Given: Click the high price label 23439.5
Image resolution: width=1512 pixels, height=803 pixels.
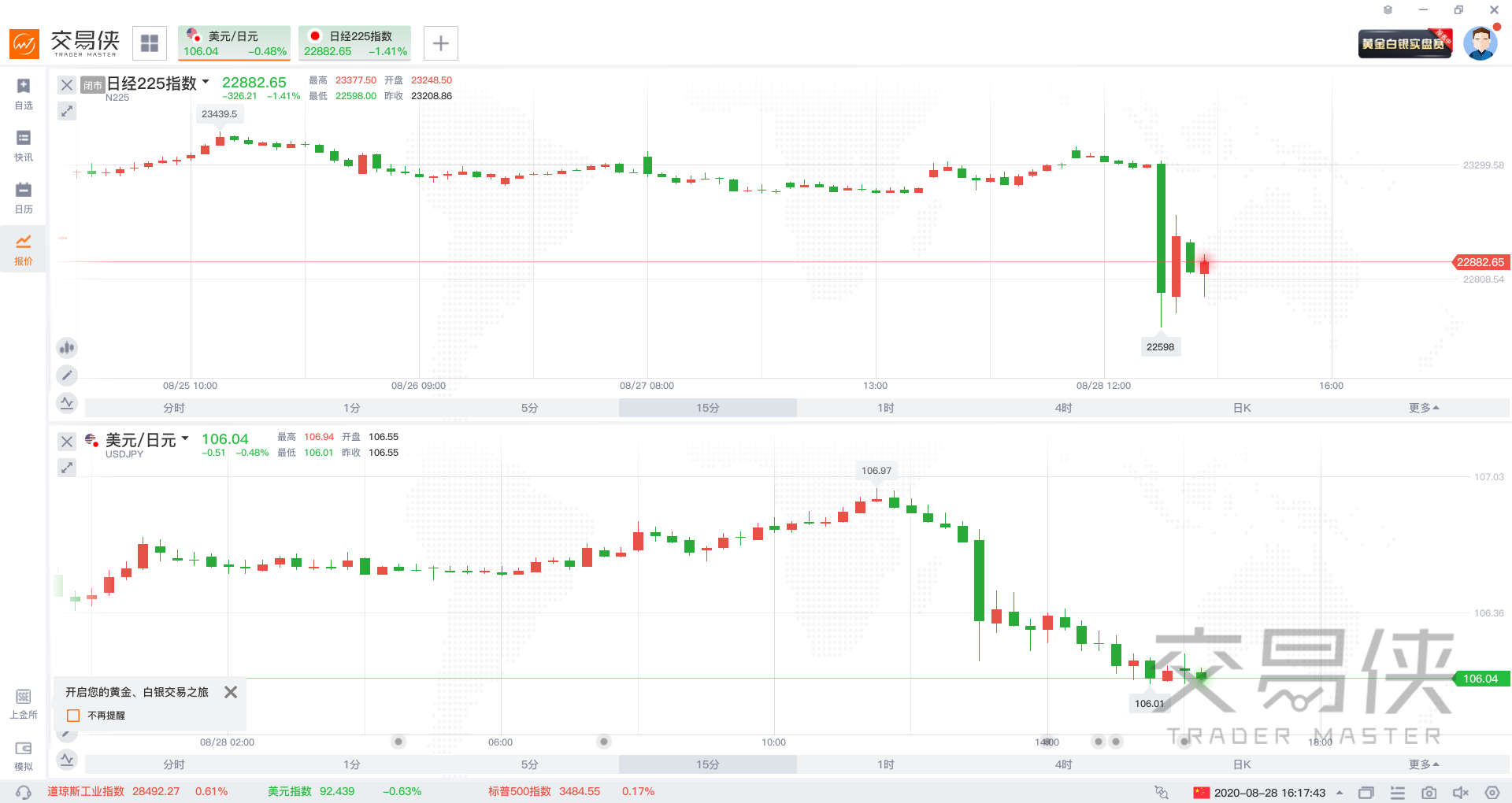Looking at the screenshot, I should coord(219,114).
